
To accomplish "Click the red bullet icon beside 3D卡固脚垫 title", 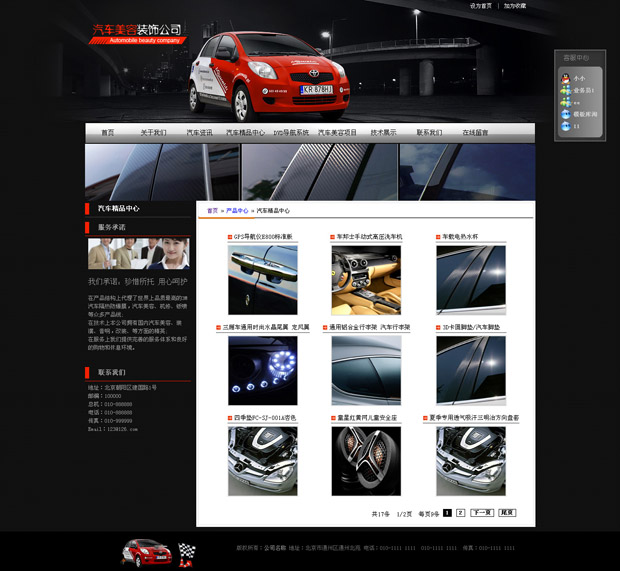I will (438, 327).
